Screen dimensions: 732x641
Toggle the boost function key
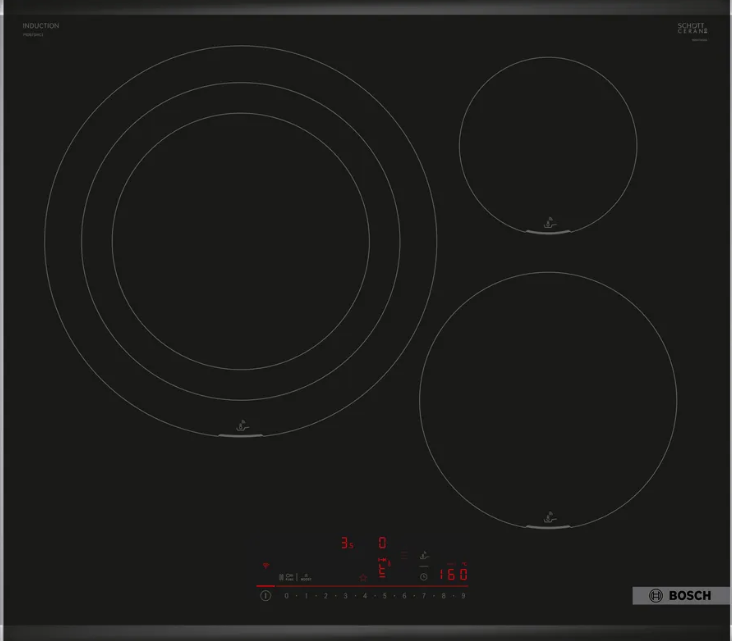[307, 577]
